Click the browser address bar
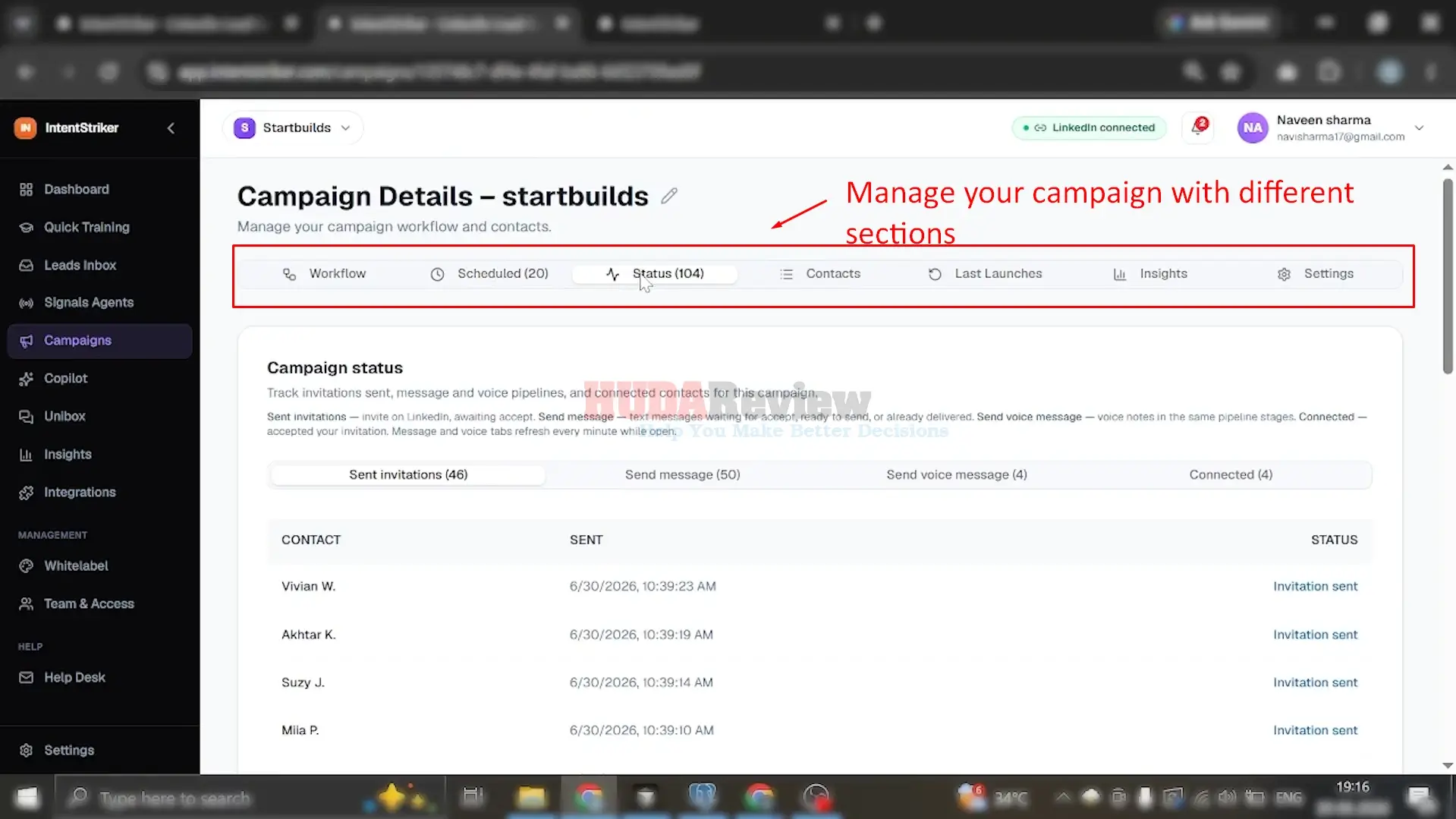 click(x=660, y=72)
